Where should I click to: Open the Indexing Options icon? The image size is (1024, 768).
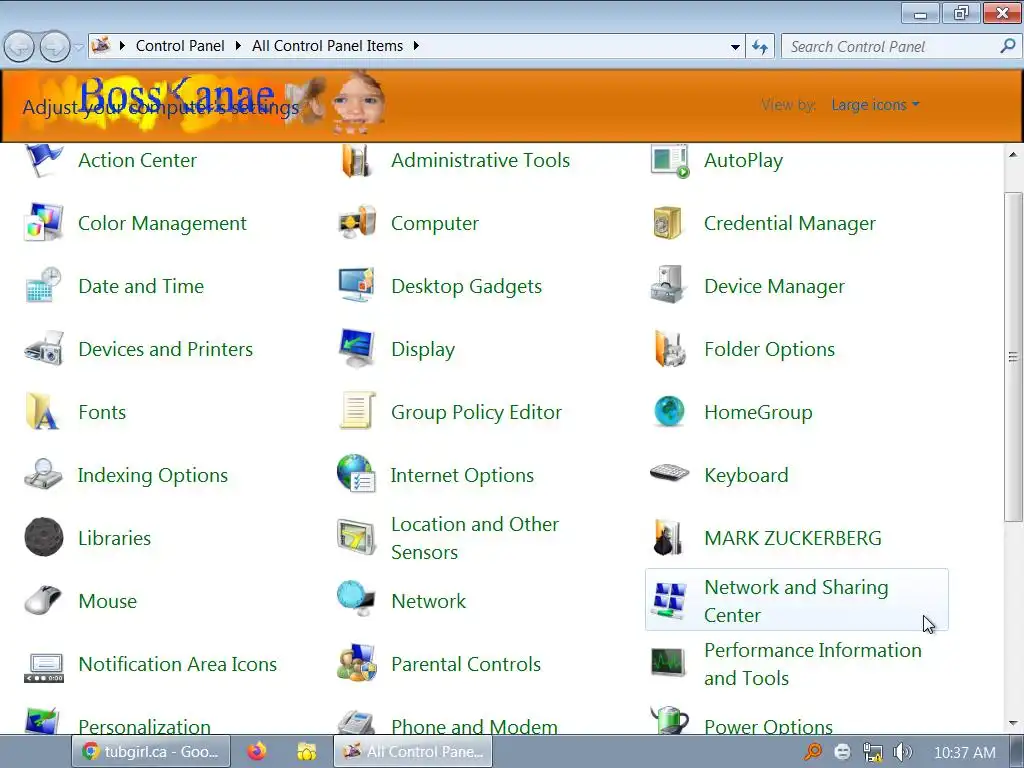pyautogui.click(x=43, y=474)
